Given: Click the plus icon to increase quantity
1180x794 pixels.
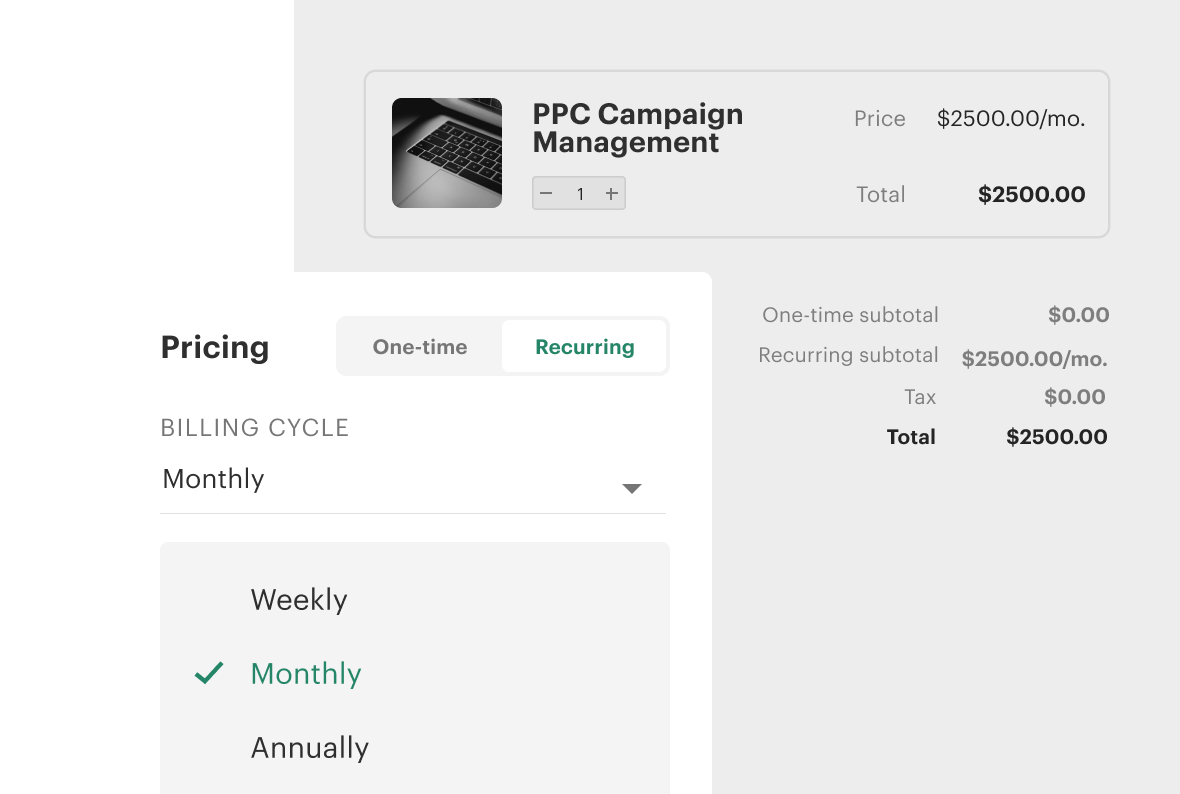Looking at the screenshot, I should (611, 193).
